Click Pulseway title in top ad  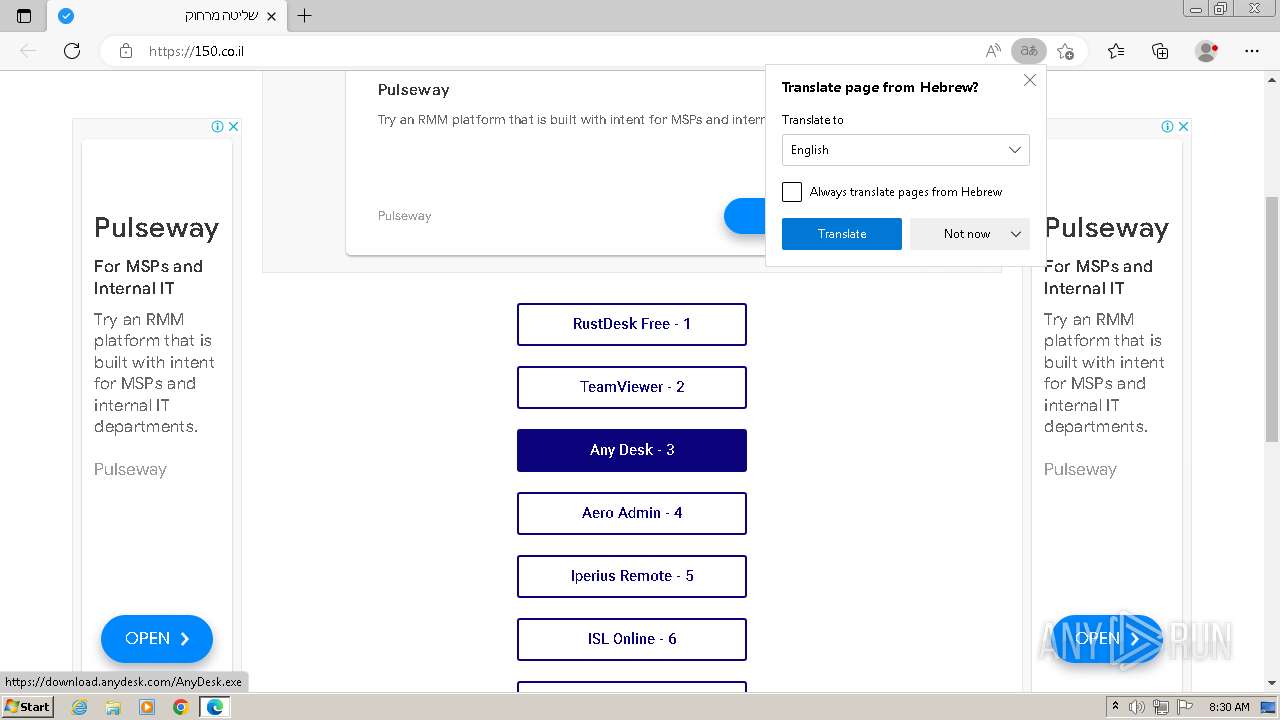pos(414,90)
